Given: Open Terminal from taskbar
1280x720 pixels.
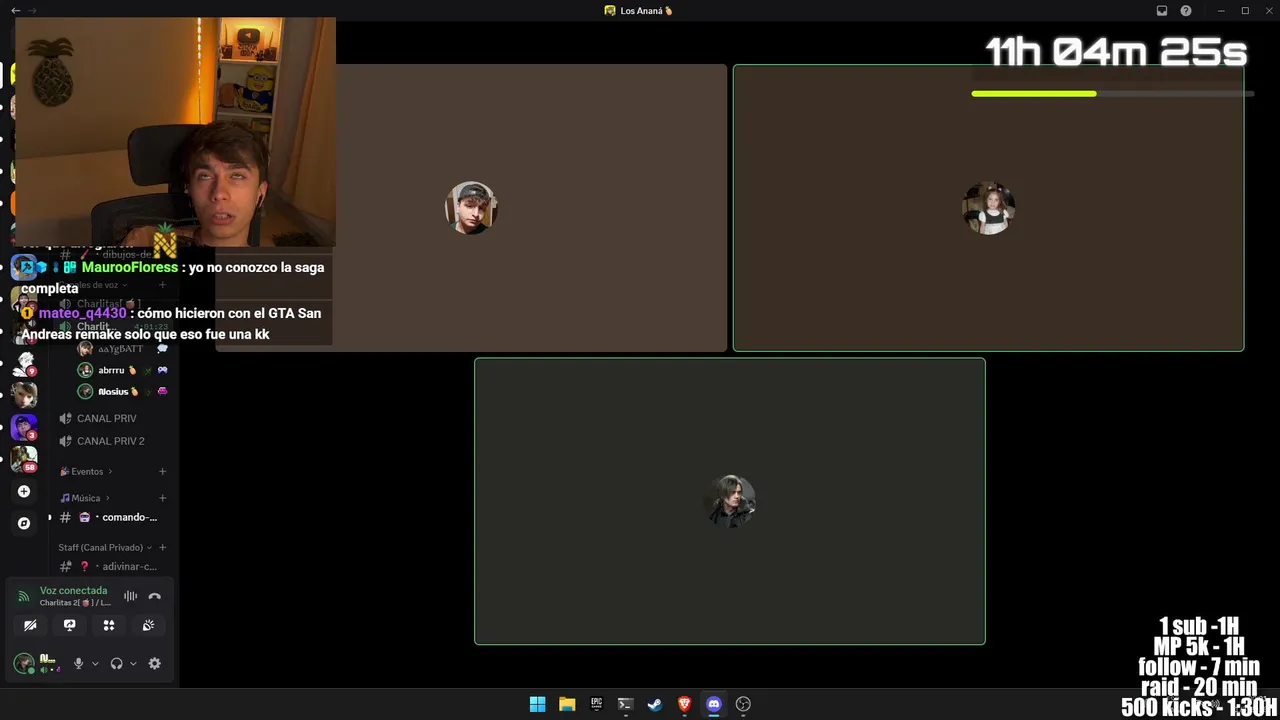Looking at the screenshot, I should click(625, 704).
